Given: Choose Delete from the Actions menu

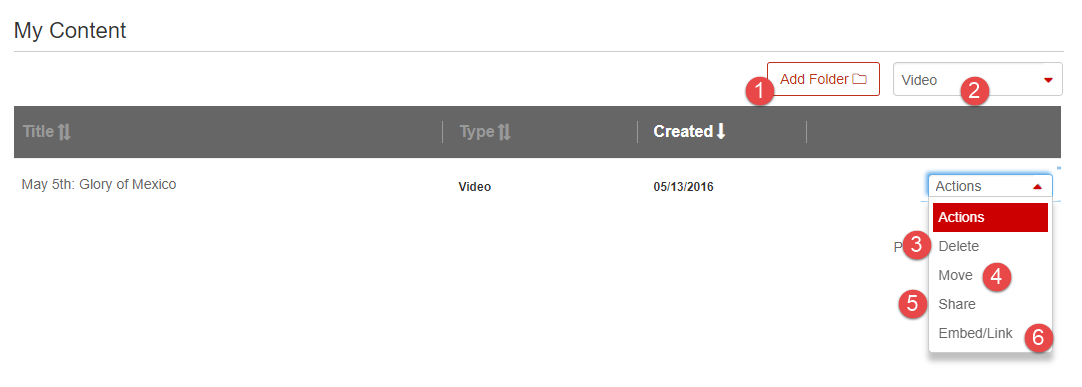Looking at the screenshot, I should 958,246.
